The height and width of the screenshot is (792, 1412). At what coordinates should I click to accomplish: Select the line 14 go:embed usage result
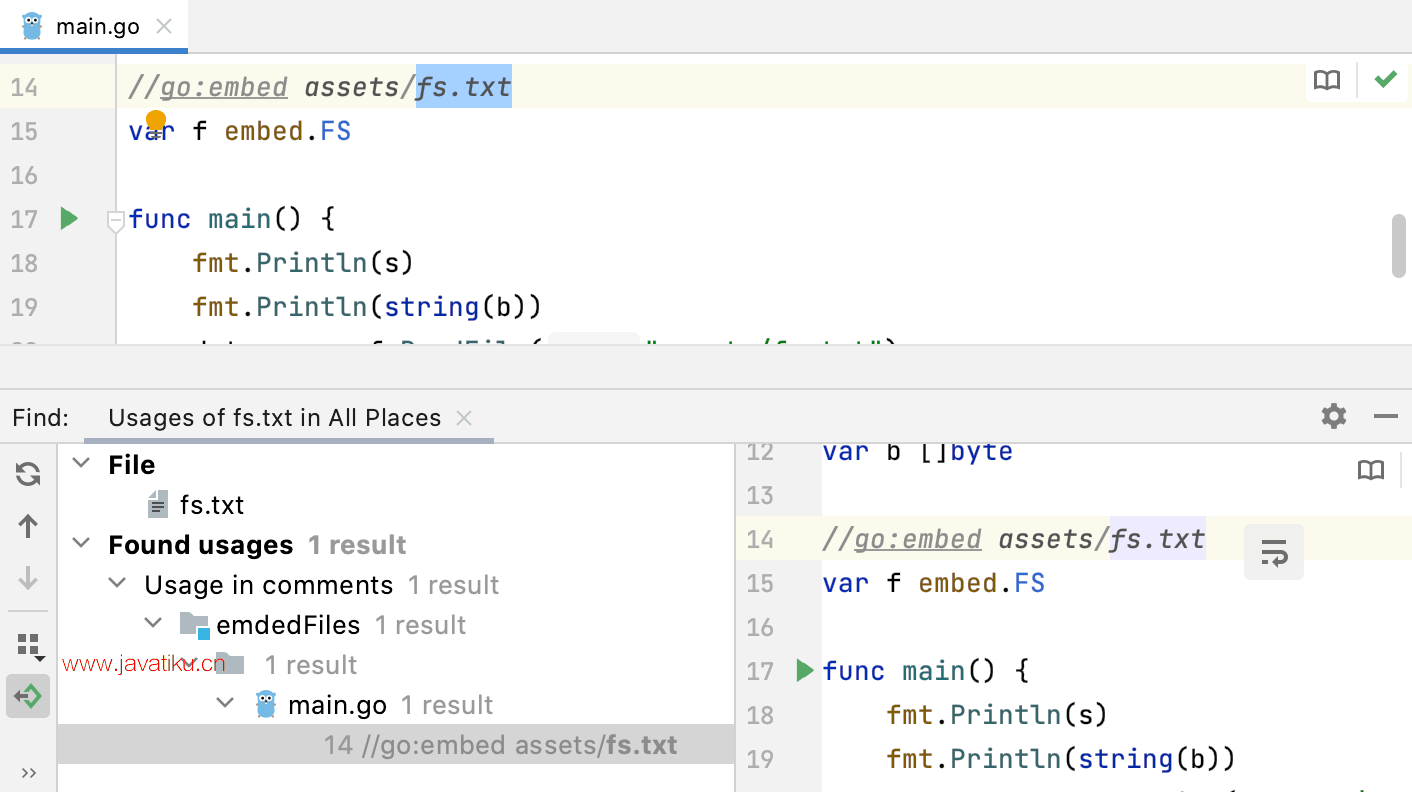click(500, 745)
